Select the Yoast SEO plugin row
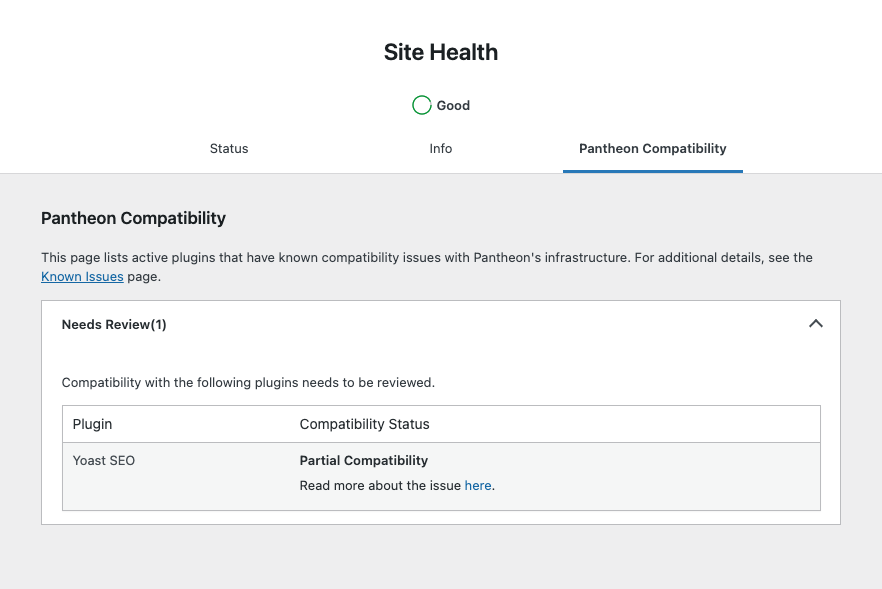 pyautogui.click(x=103, y=460)
